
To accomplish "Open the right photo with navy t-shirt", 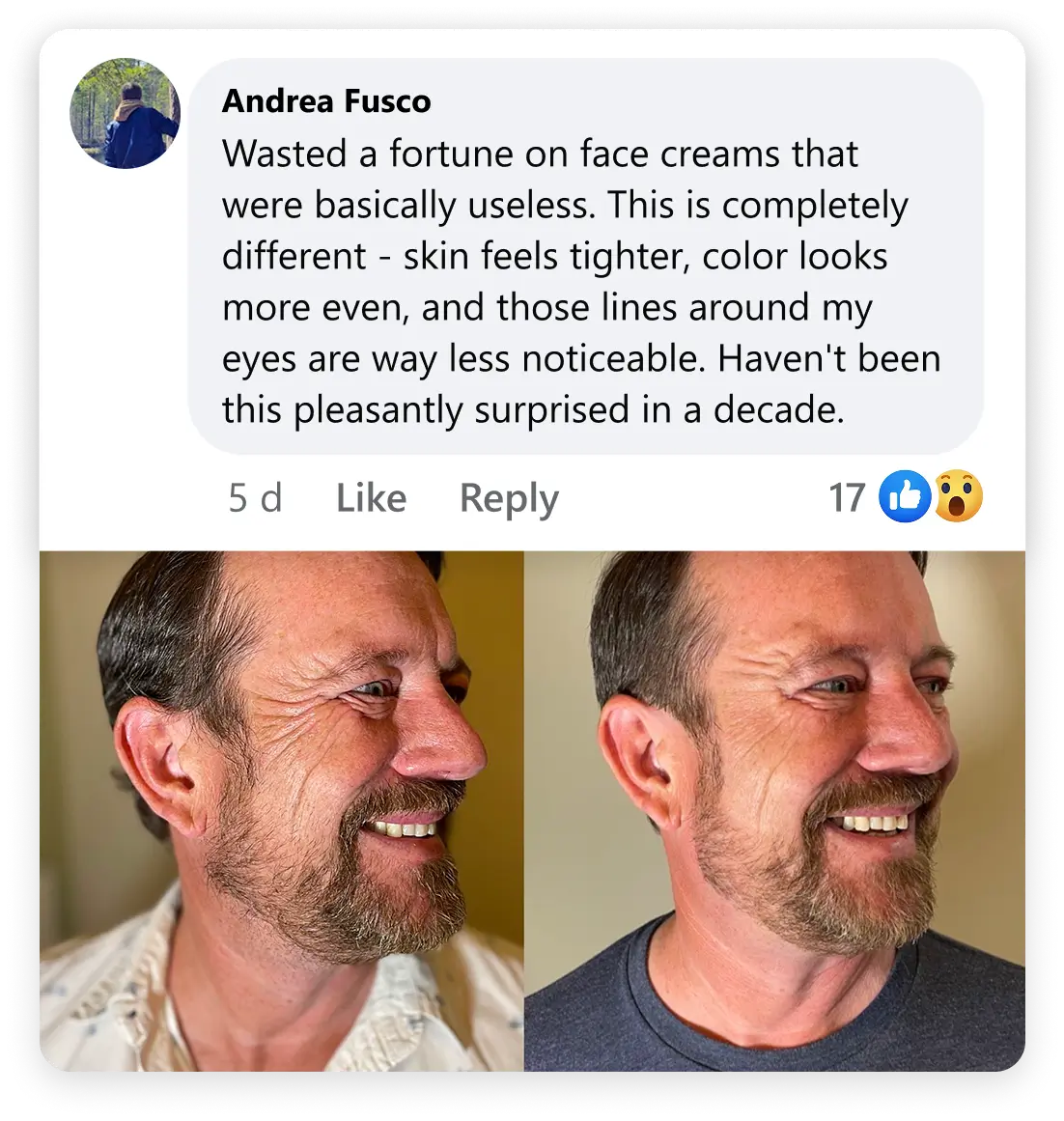I will (774, 809).
